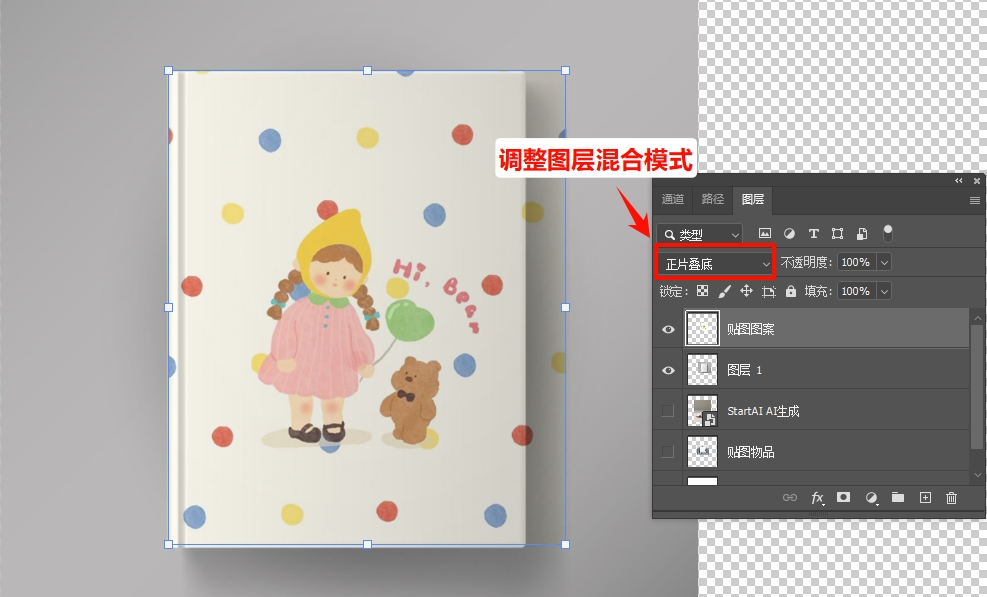This screenshot has height=597, width=987.
Task: Create a new group folder
Action: coord(896,497)
